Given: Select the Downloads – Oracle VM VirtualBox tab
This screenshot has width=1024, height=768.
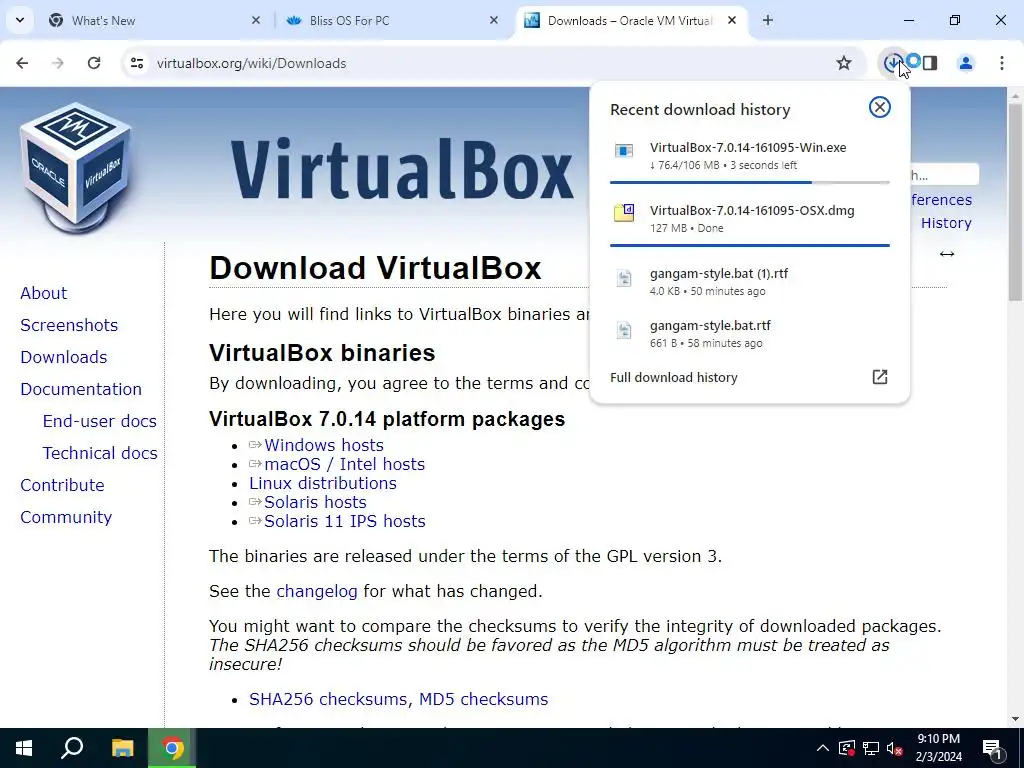Looking at the screenshot, I should point(630,20).
